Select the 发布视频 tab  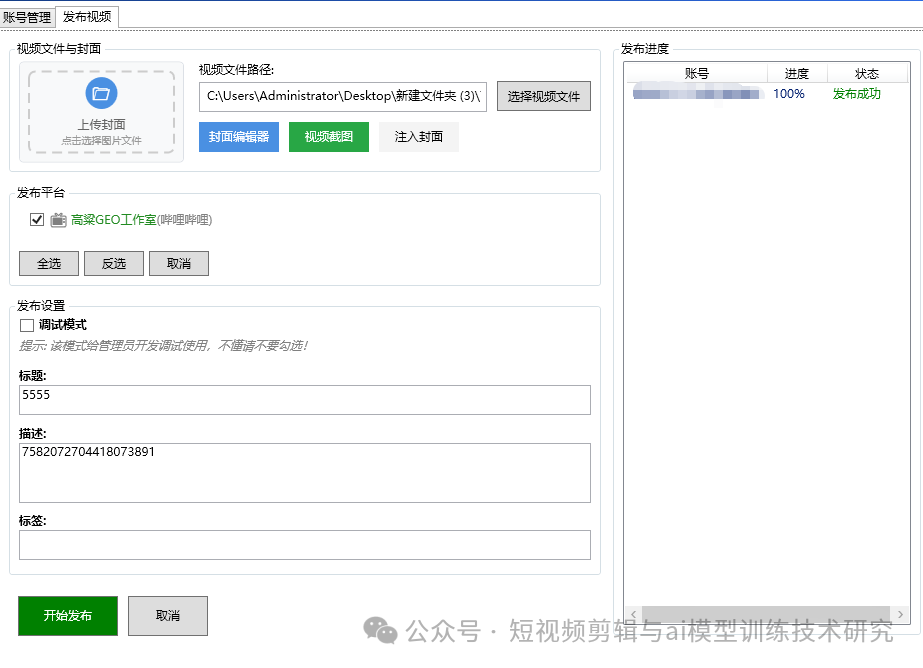(89, 16)
